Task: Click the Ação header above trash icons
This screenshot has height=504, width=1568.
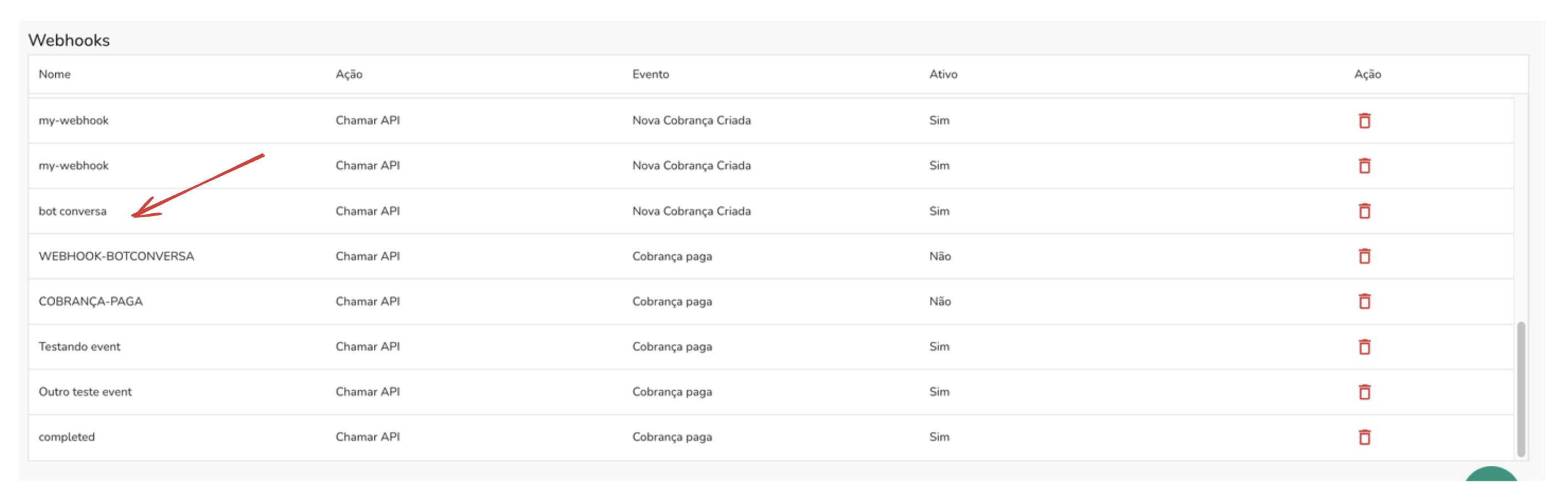Action: click(x=1367, y=75)
